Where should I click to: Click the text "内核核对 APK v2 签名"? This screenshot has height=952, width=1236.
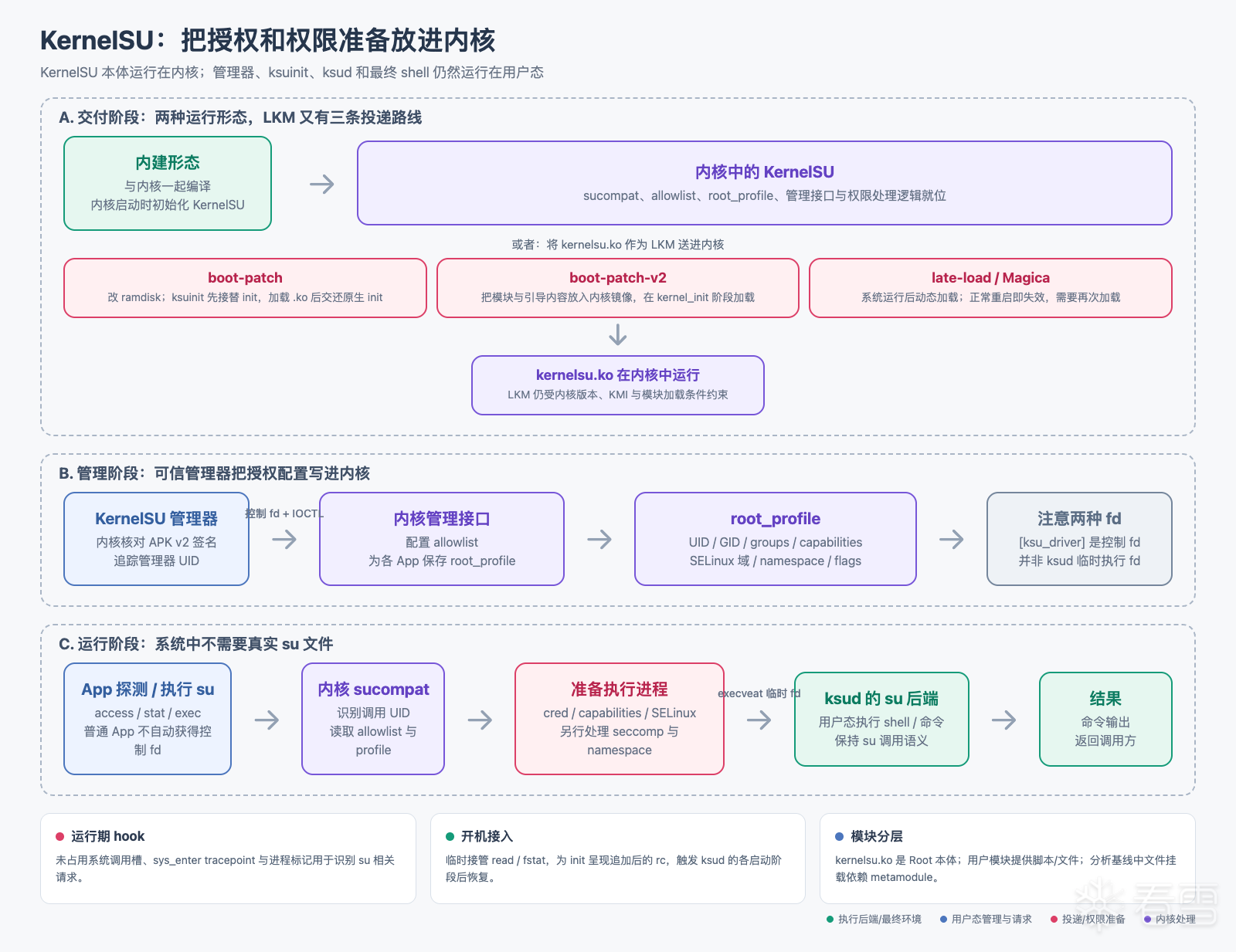point(156,542)
